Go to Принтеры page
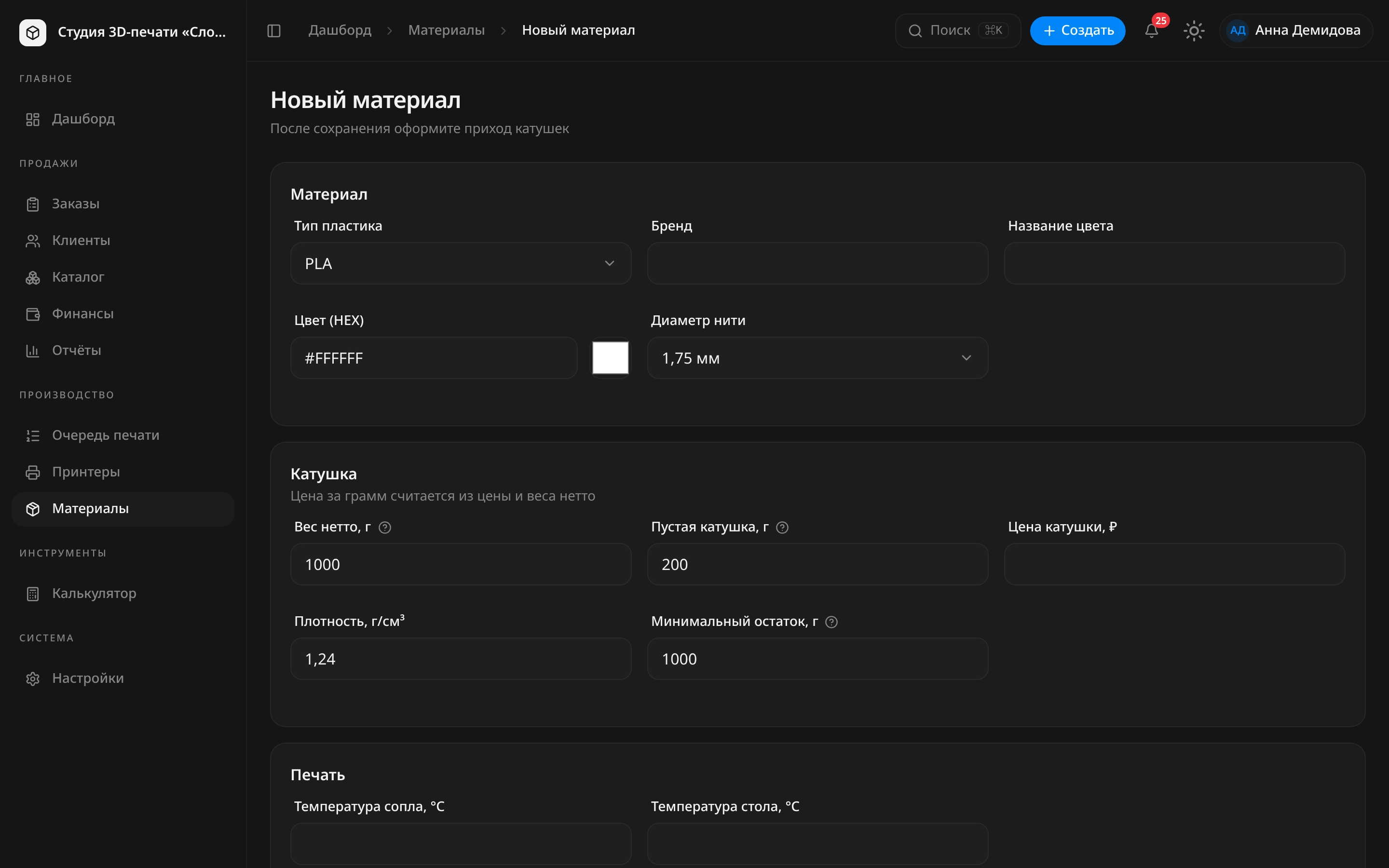 point(123,472)
